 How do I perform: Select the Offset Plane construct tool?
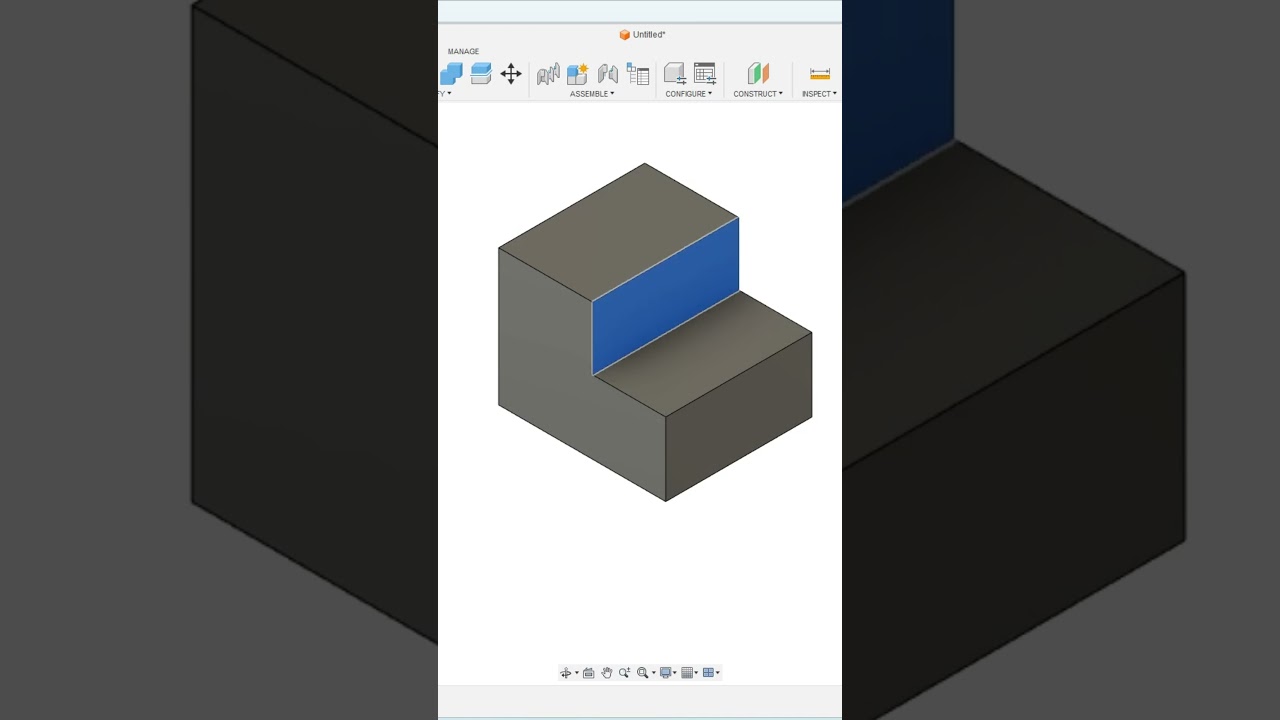[x=758, y=74]
